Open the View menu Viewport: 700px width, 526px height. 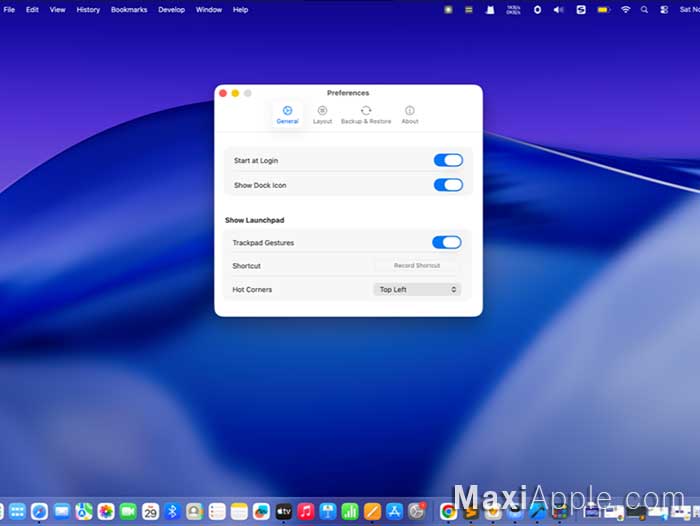58,9
